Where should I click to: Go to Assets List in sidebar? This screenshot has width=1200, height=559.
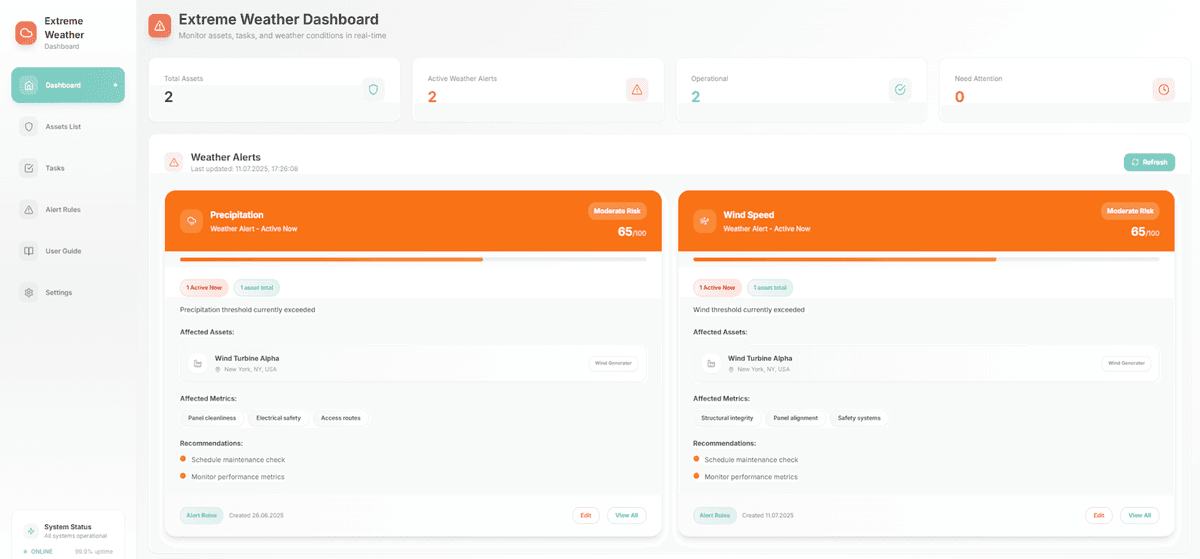point(63,127)
